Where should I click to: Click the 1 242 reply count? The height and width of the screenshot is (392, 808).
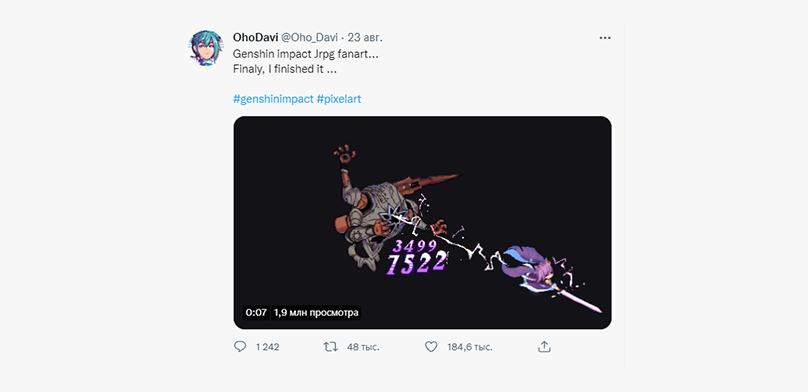(267, 347)
